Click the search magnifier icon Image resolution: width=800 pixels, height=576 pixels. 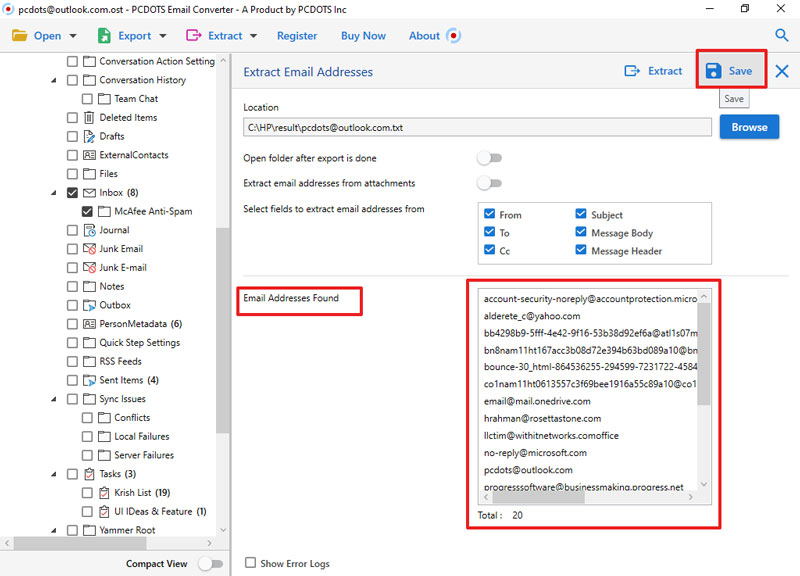click(x=781, y=35)
